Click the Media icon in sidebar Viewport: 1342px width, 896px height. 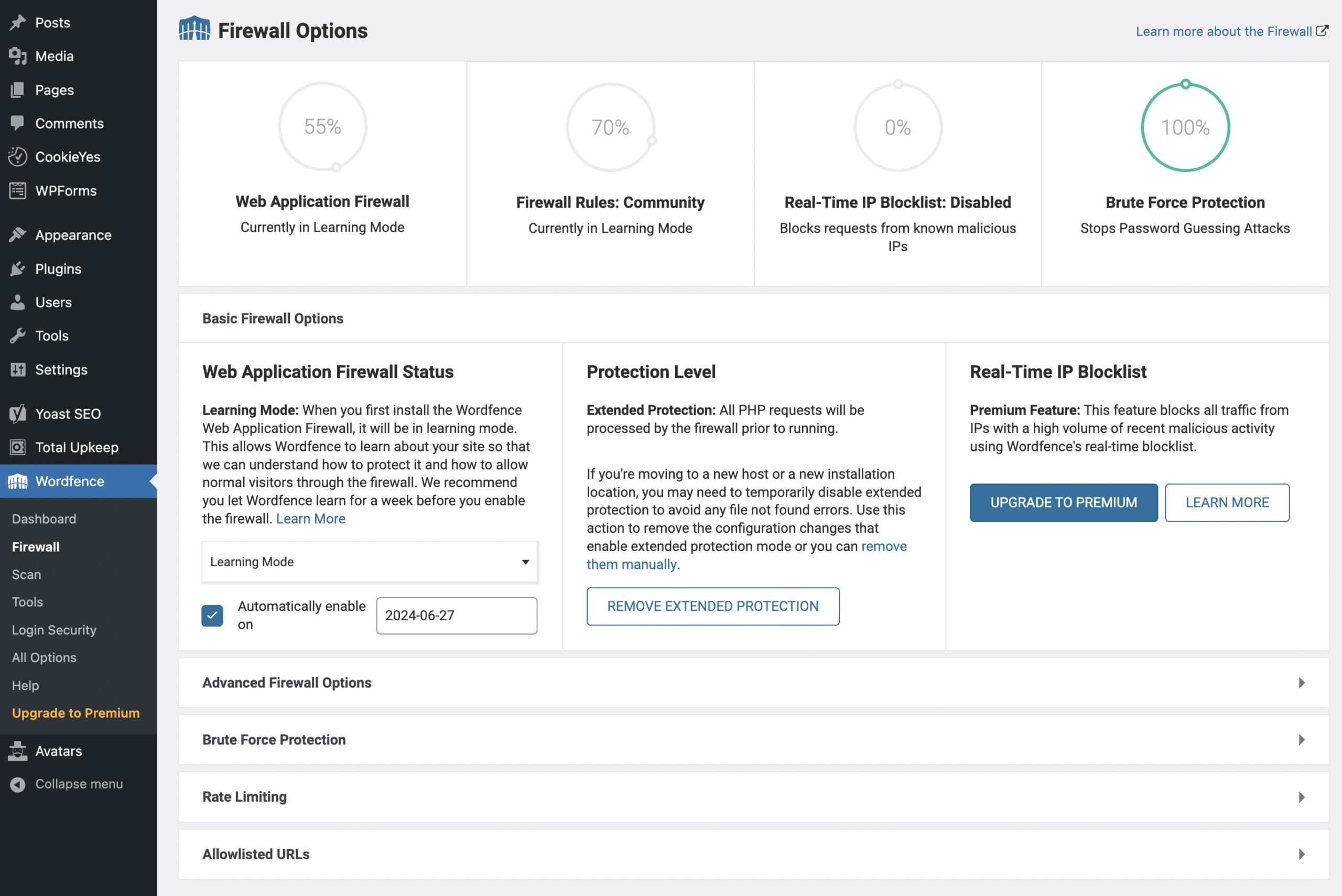(18, 56)
